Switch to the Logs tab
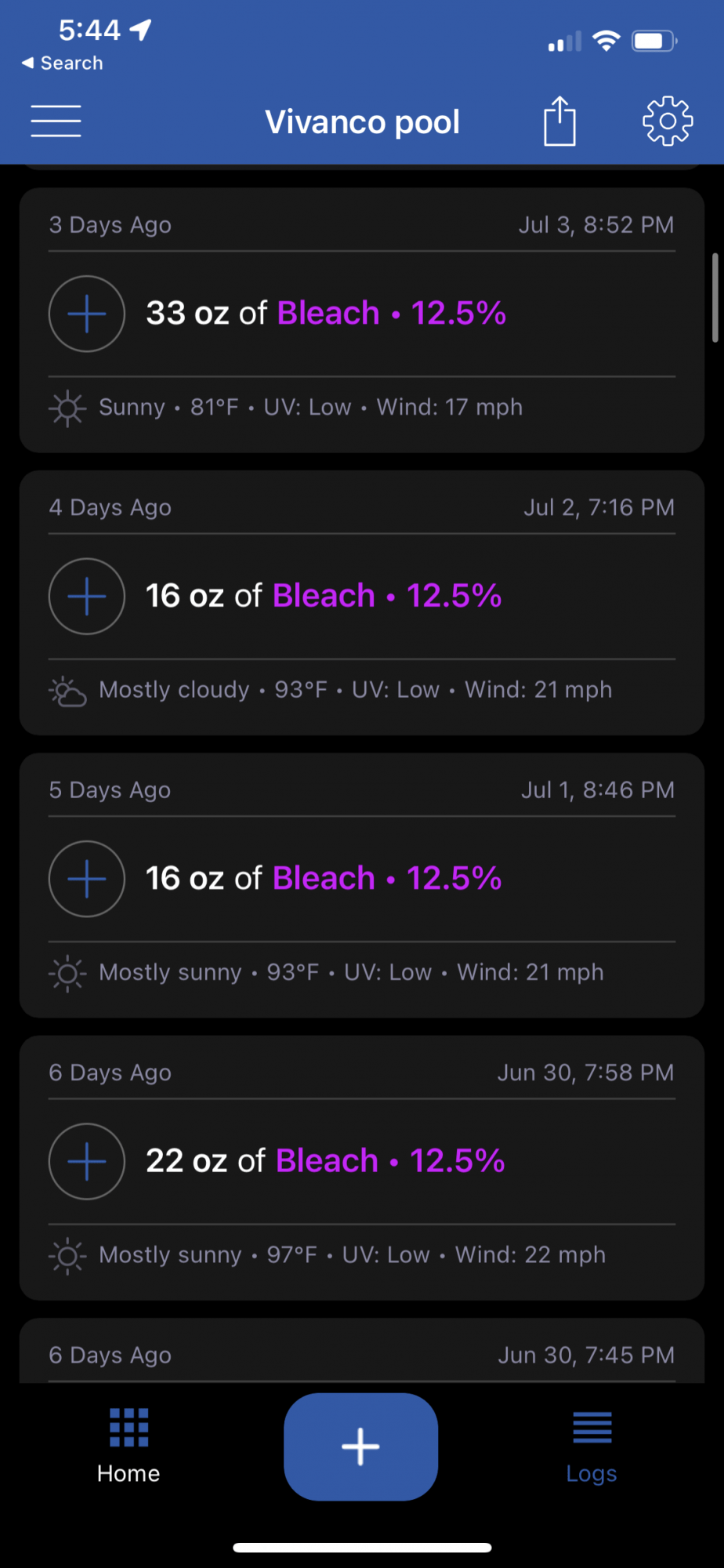 pos(592,1446)
